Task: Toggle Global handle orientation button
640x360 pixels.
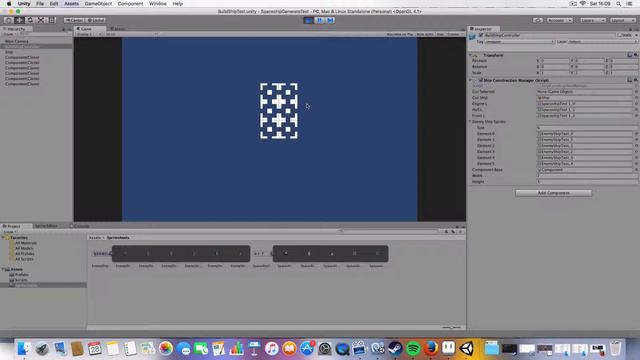Action: (x=96, y=20)
